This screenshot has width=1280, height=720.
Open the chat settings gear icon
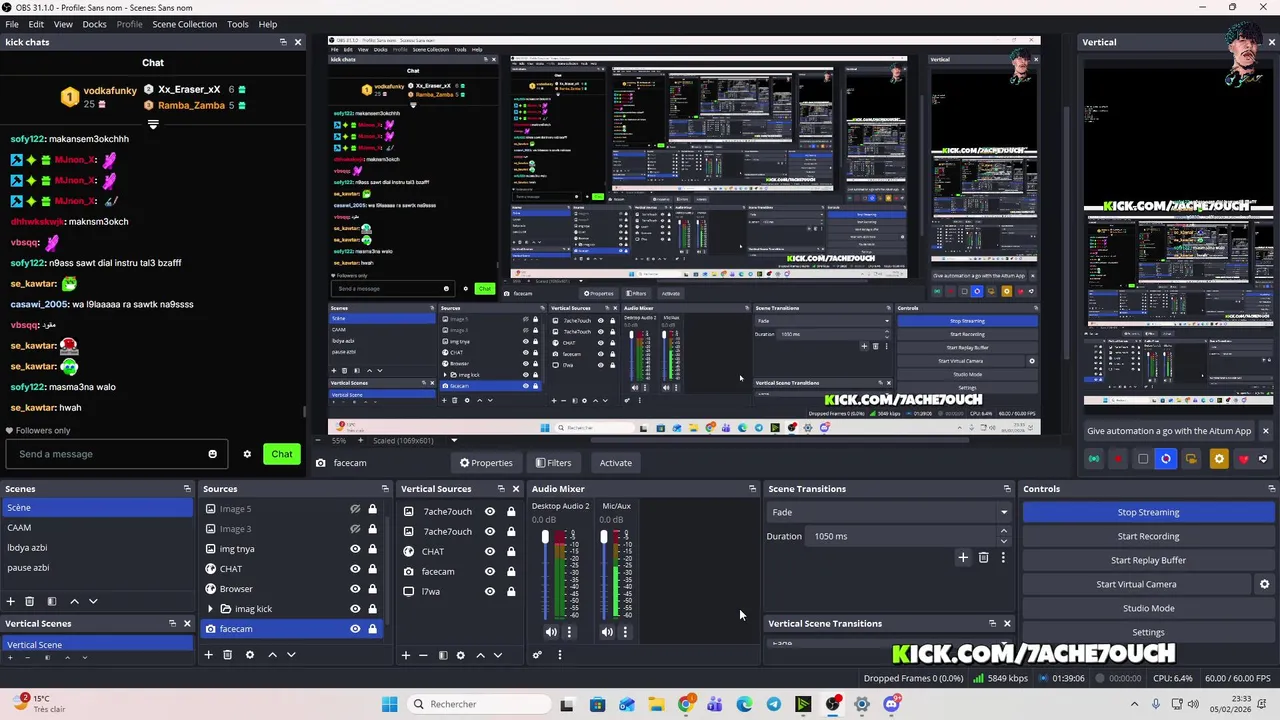click(247, 454)
